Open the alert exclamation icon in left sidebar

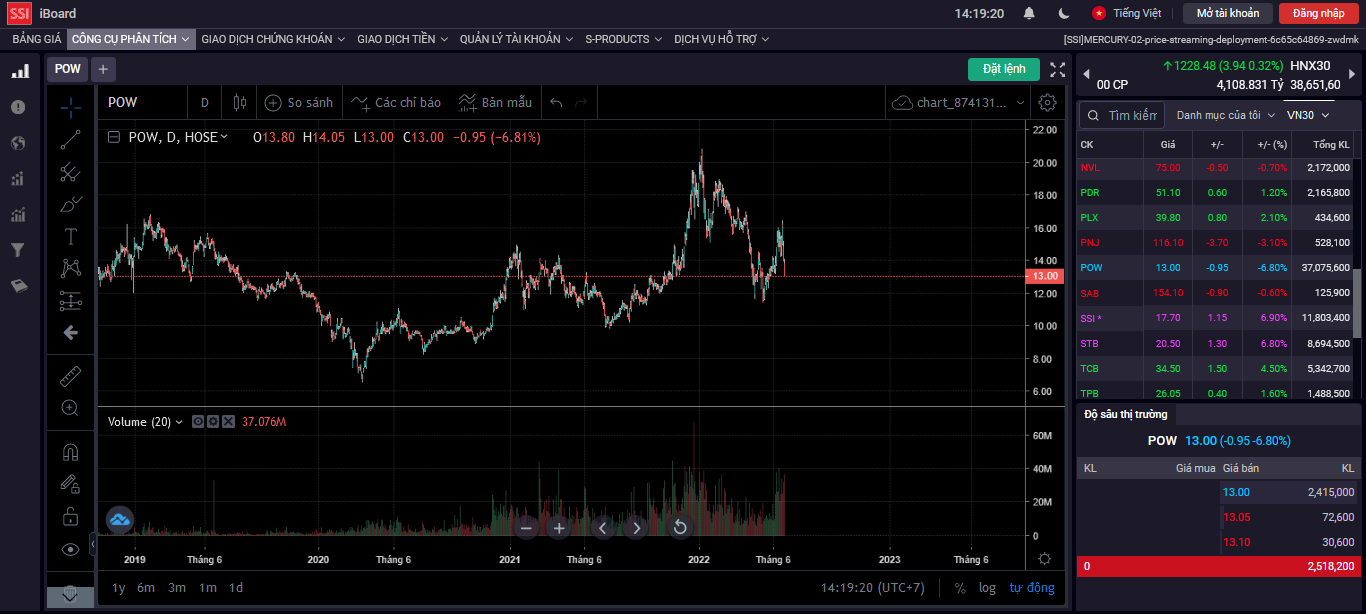(x=18, y=107)
